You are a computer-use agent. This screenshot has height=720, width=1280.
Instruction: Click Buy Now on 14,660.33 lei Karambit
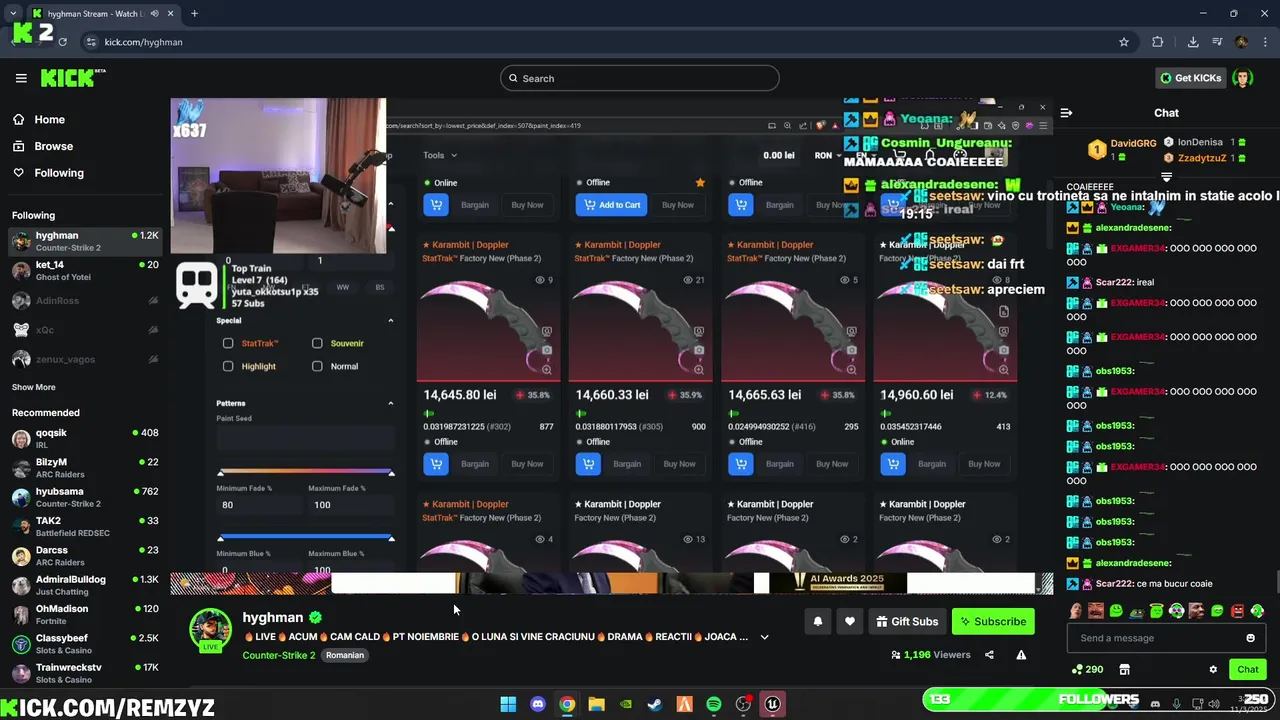pyautogui.click(x=679, y=464)
